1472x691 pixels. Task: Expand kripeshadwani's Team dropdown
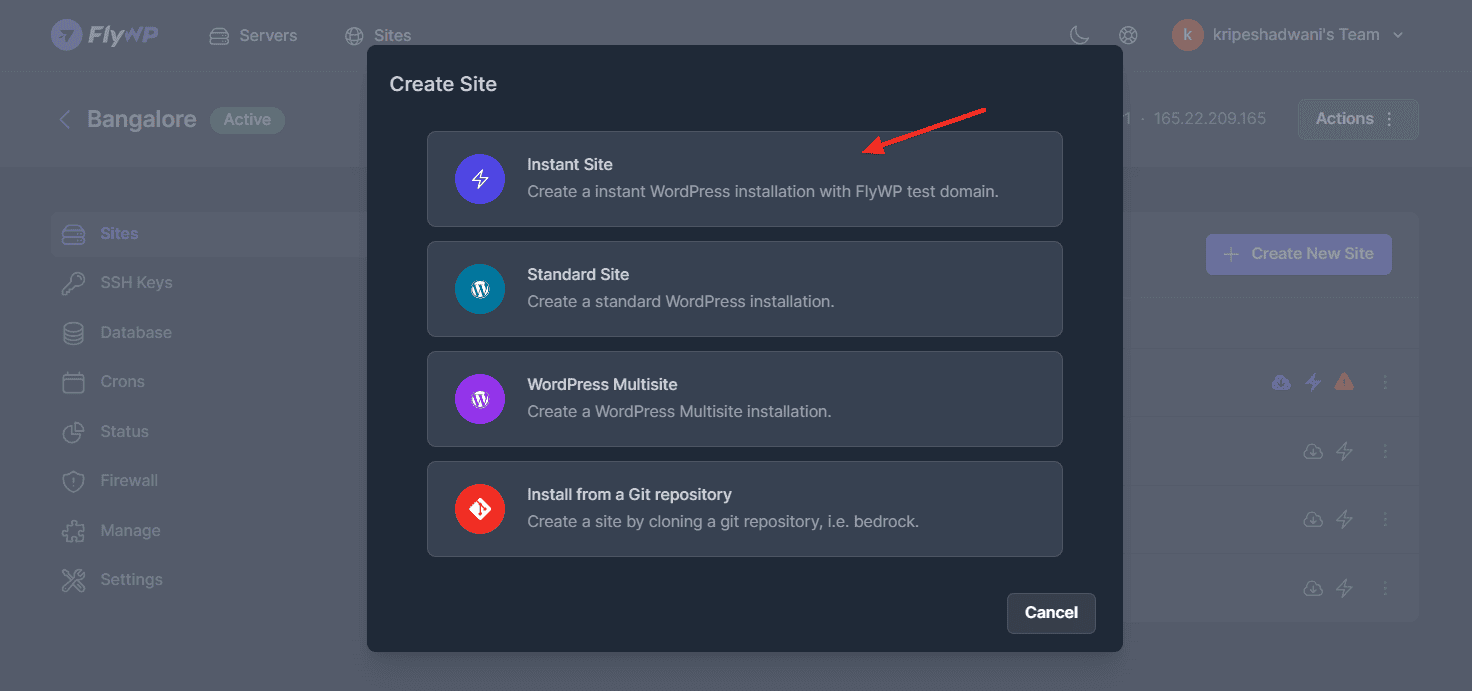tap(1289, 35)
